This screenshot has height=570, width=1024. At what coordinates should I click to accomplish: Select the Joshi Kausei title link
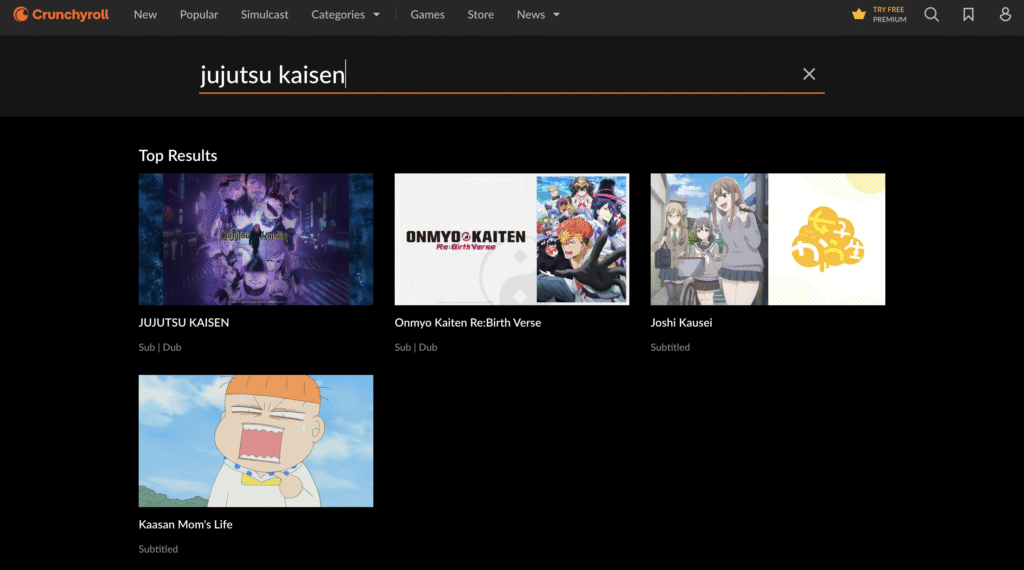(681, 323)
